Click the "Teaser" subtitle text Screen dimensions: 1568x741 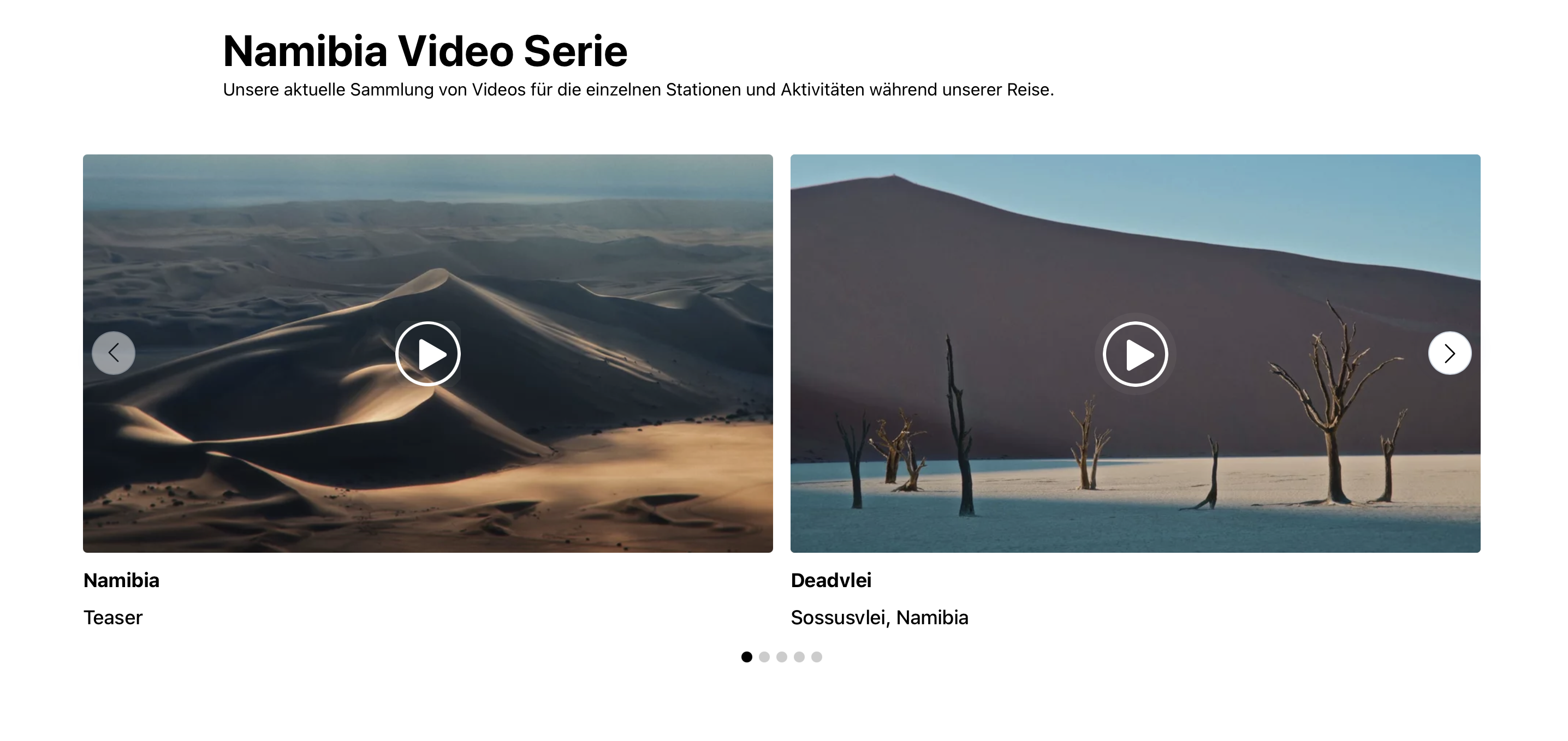pyautogui.click(x=112, y=618)
